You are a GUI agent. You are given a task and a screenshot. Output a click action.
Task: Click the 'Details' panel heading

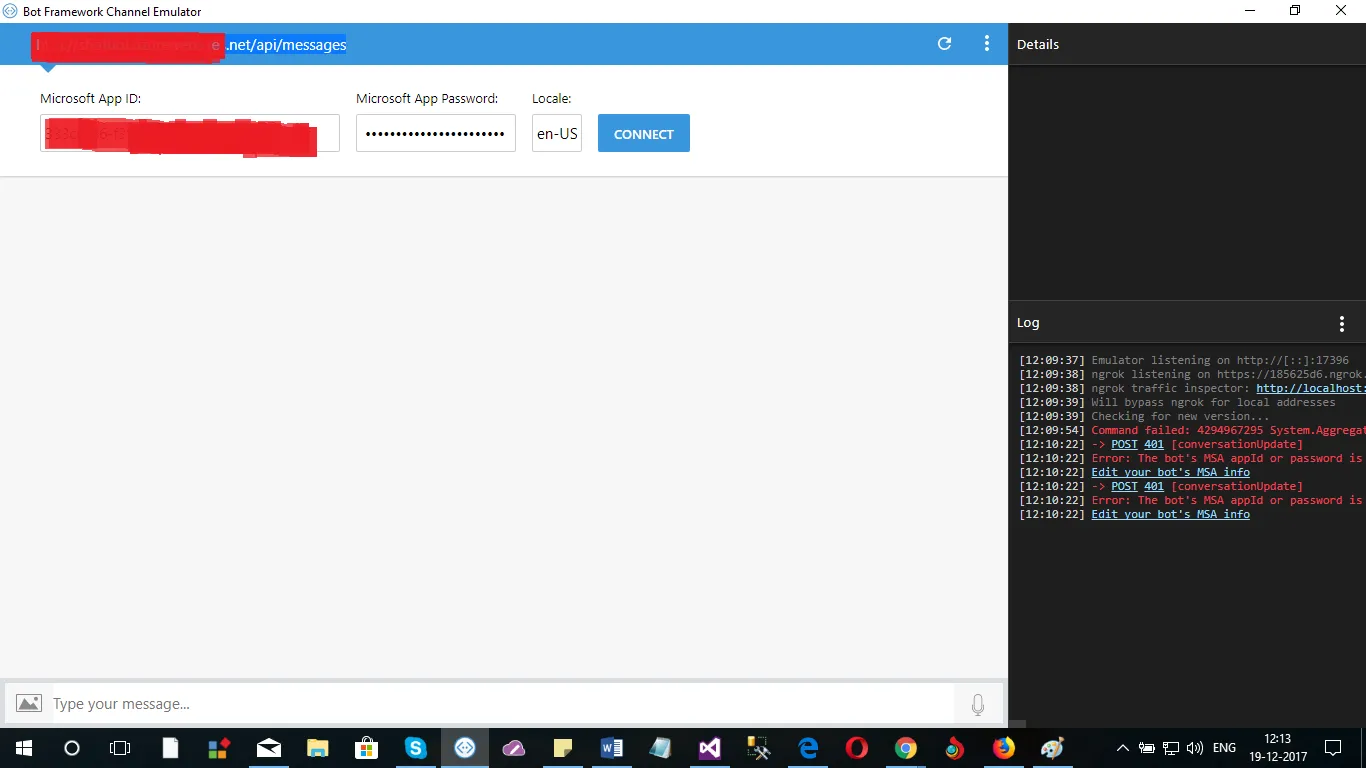point(1038,44)
